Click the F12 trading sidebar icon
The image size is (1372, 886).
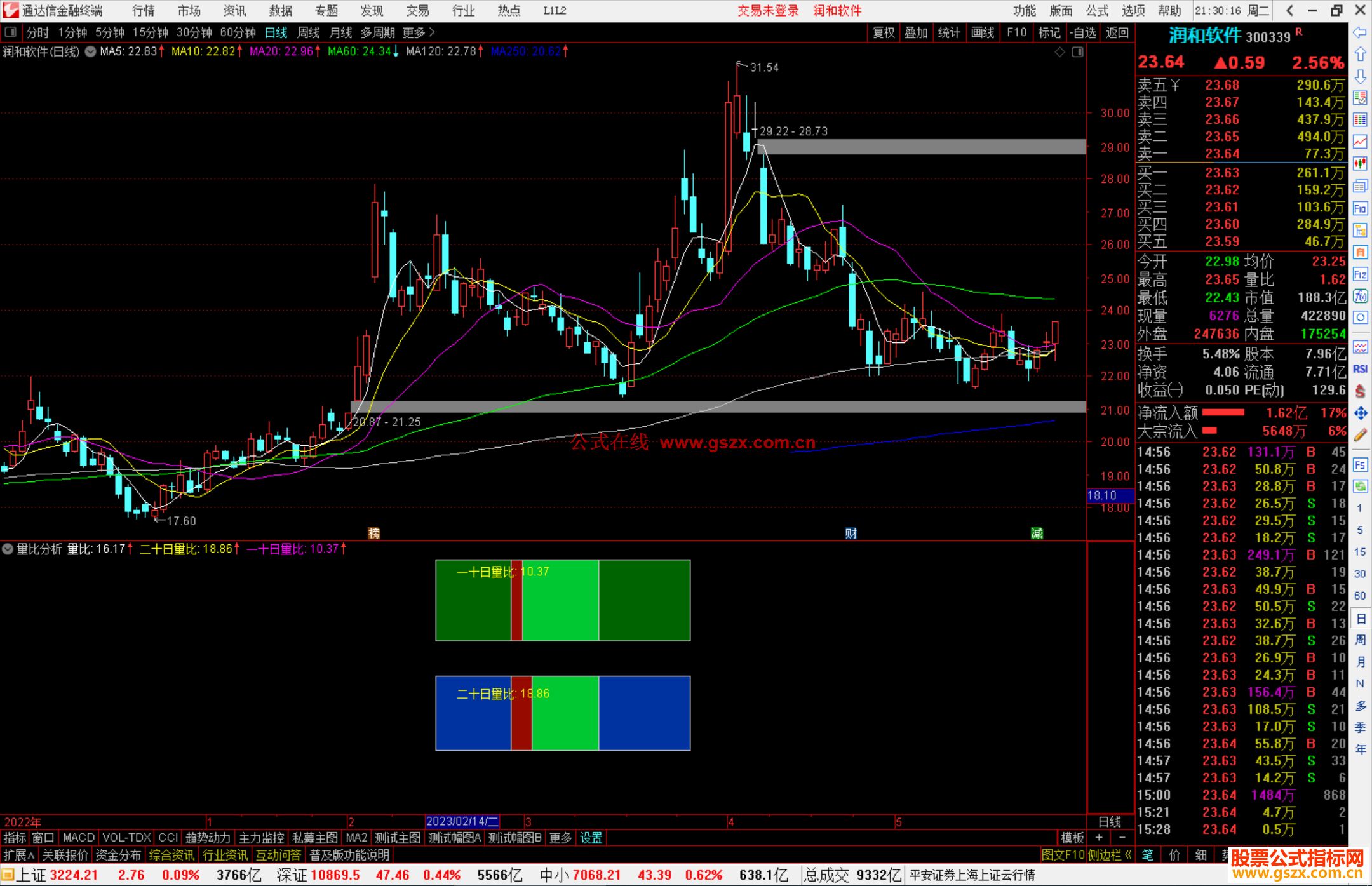click(x=1360, y=274)
